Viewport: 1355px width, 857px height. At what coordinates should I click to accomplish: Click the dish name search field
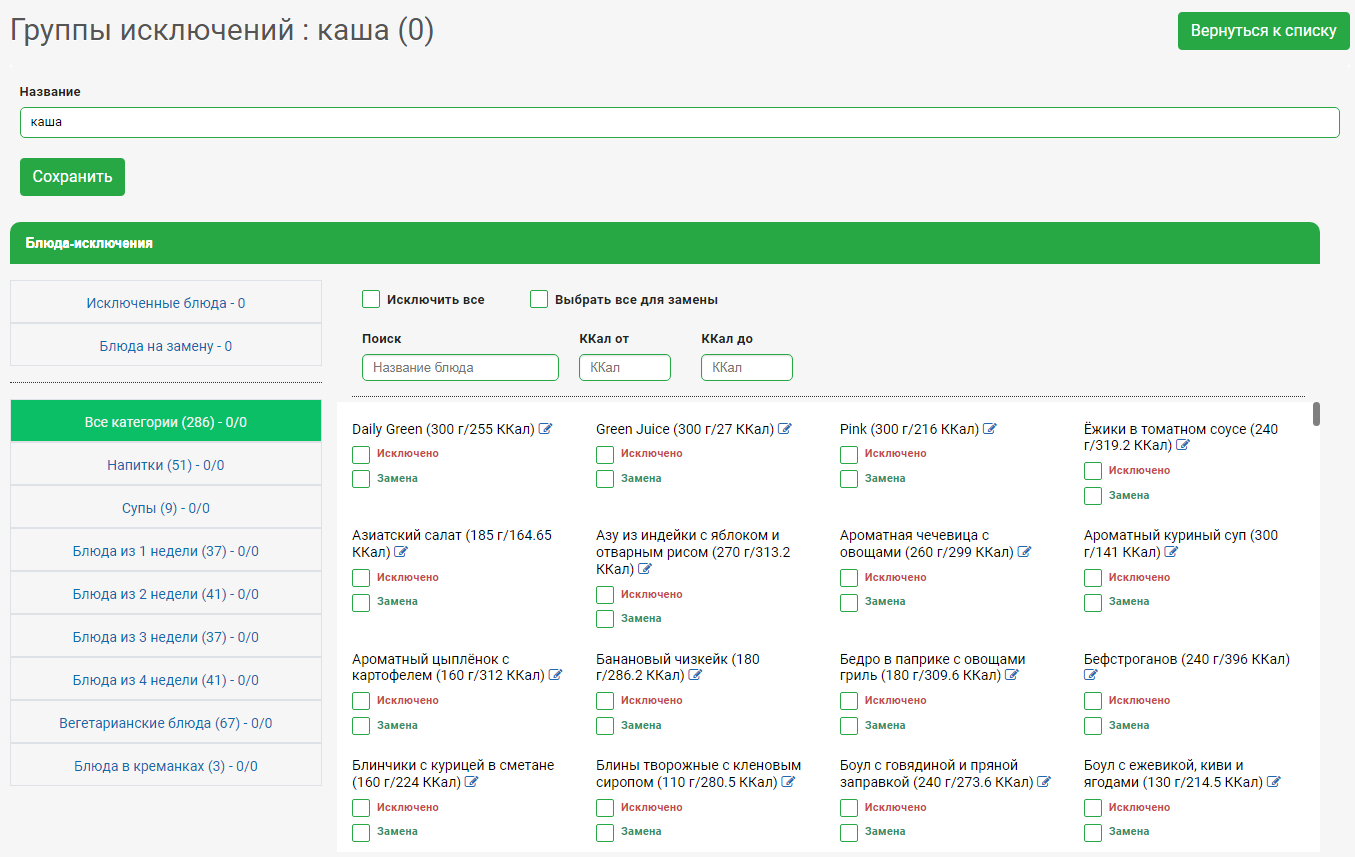[460, 367]
